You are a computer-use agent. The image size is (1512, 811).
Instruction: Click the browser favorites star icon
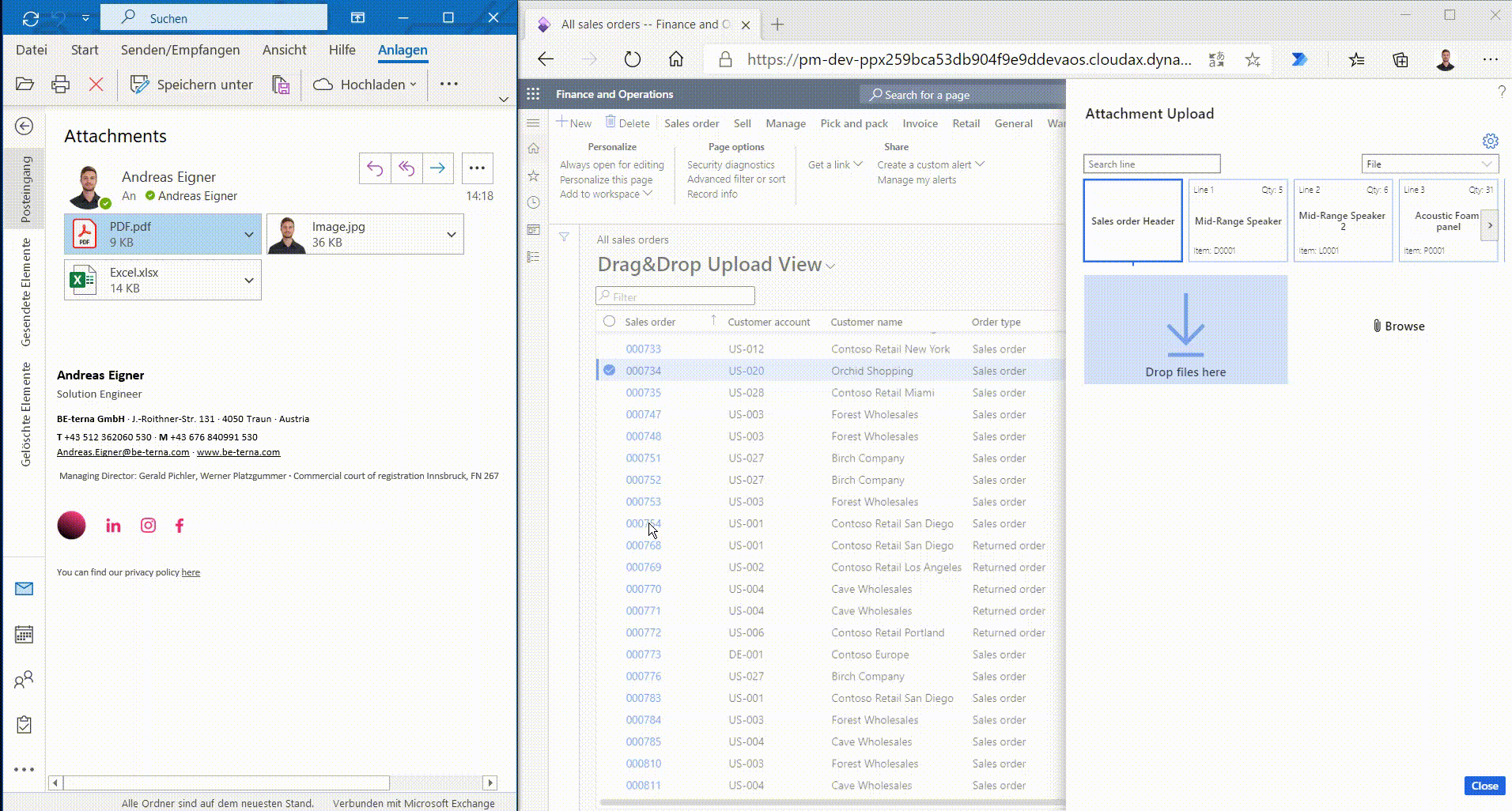click(1253, 59)
